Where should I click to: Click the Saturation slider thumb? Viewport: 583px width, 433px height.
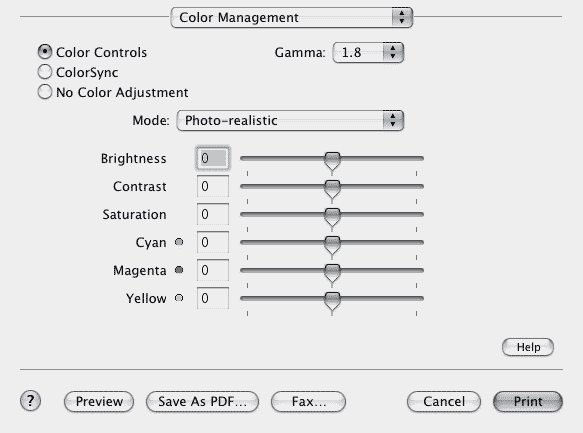332,217
